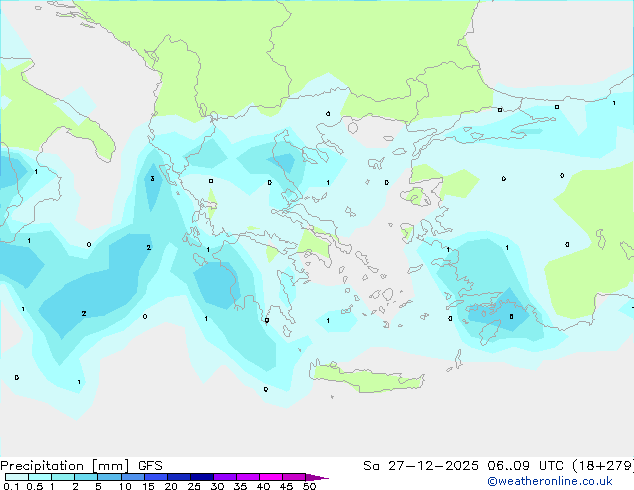Click the island of Crete on the map

(367, 378)
